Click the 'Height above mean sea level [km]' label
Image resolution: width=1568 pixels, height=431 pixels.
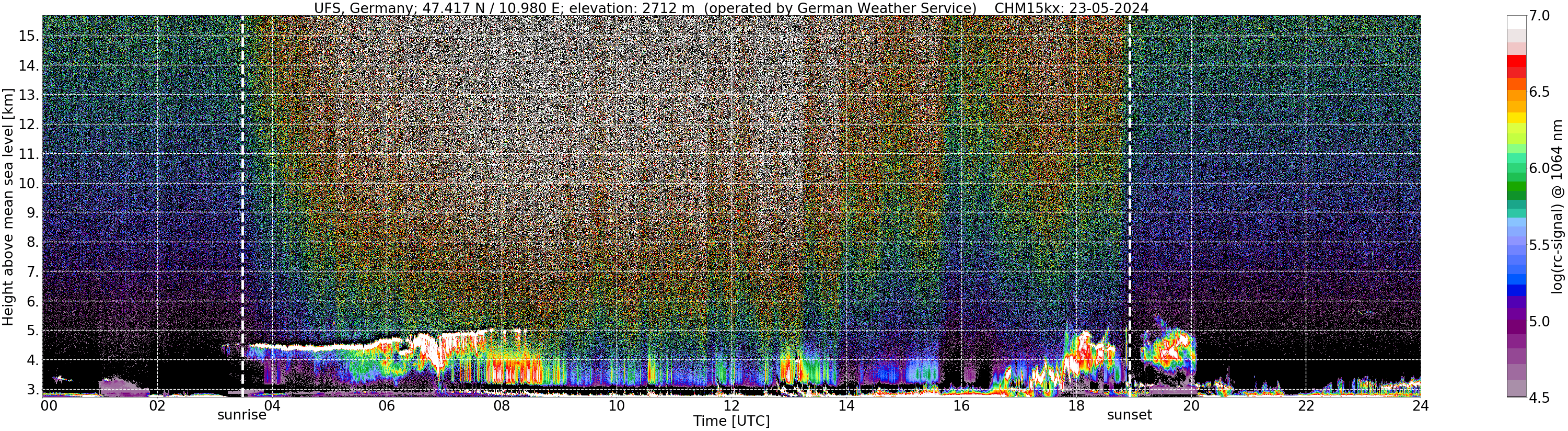tap(8, 206)
